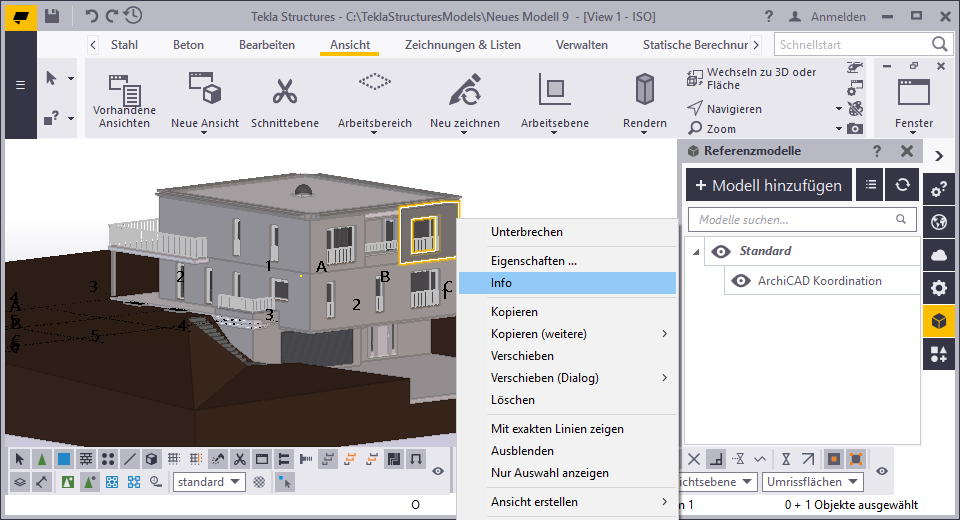960x520 pixels.
Task: Click the eye icon on selection toolbar
Action: coord(438,471)
